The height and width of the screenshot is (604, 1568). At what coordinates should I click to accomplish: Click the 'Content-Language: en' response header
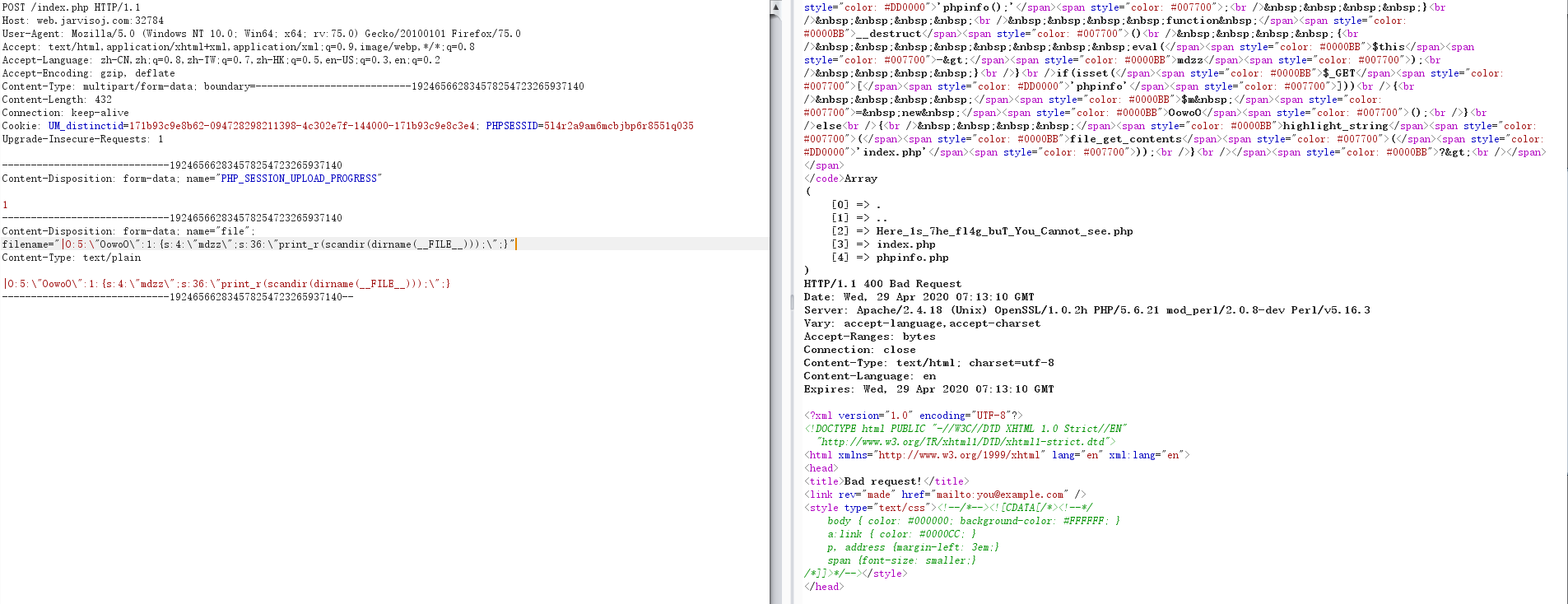(869, 376)
